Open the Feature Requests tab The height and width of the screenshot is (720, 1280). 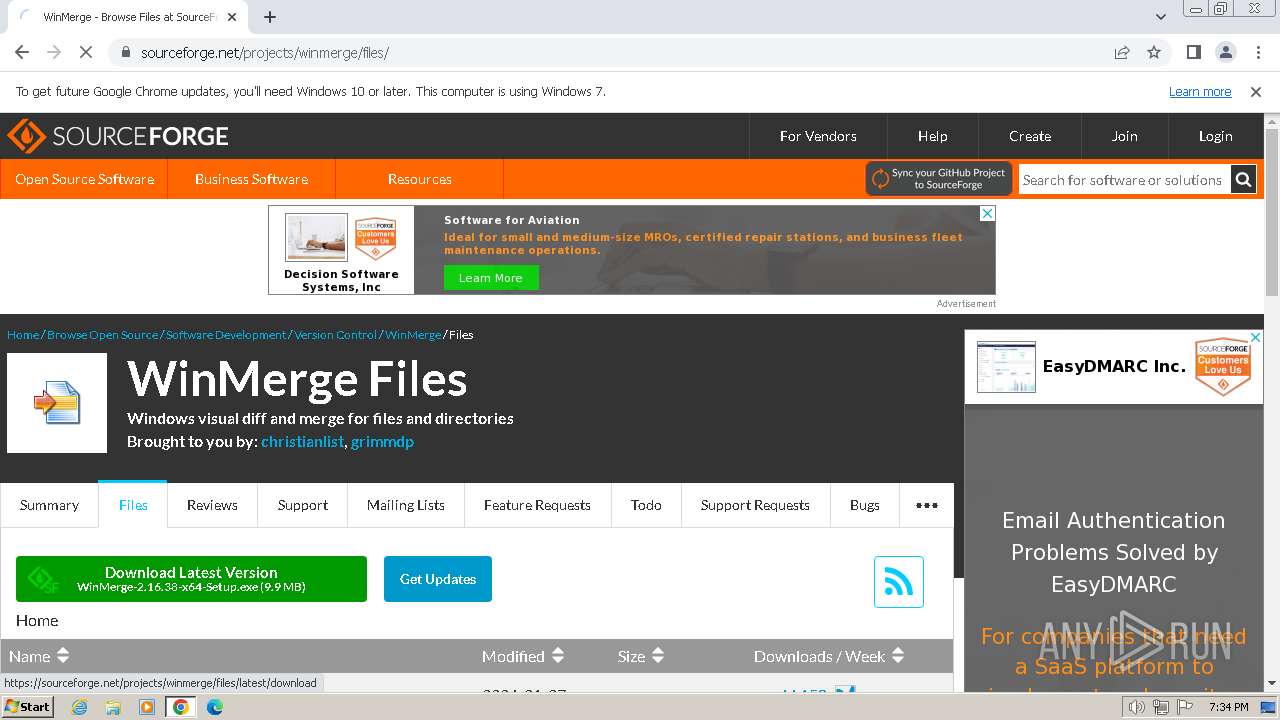coord(537,505)
